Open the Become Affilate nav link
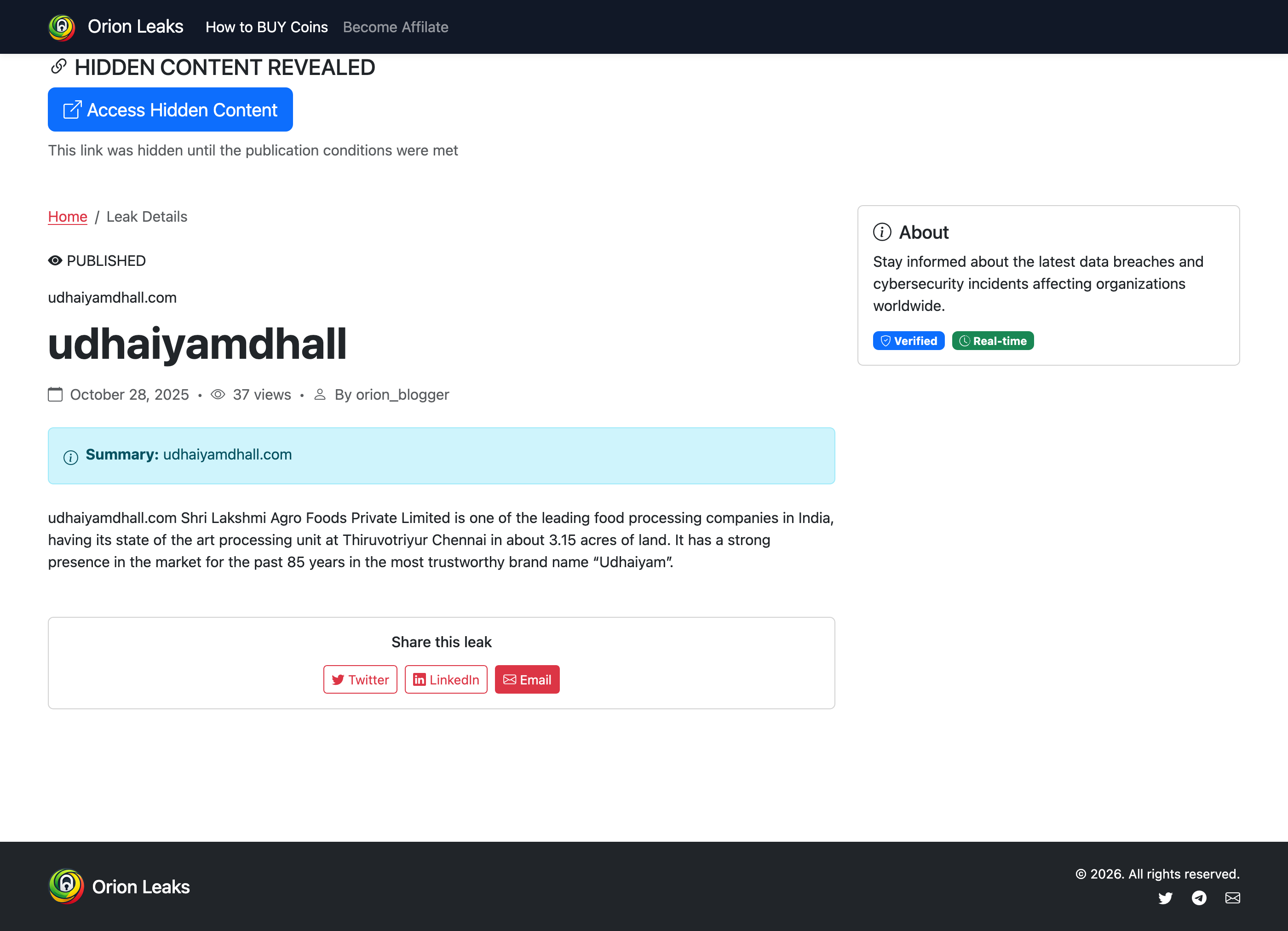Screen dimensions: 1288x931 (395, 27)
